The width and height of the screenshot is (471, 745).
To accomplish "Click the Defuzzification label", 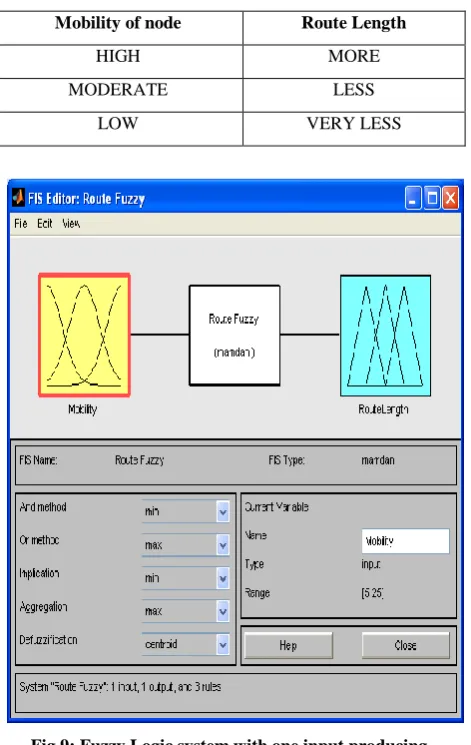I will 48,640.
